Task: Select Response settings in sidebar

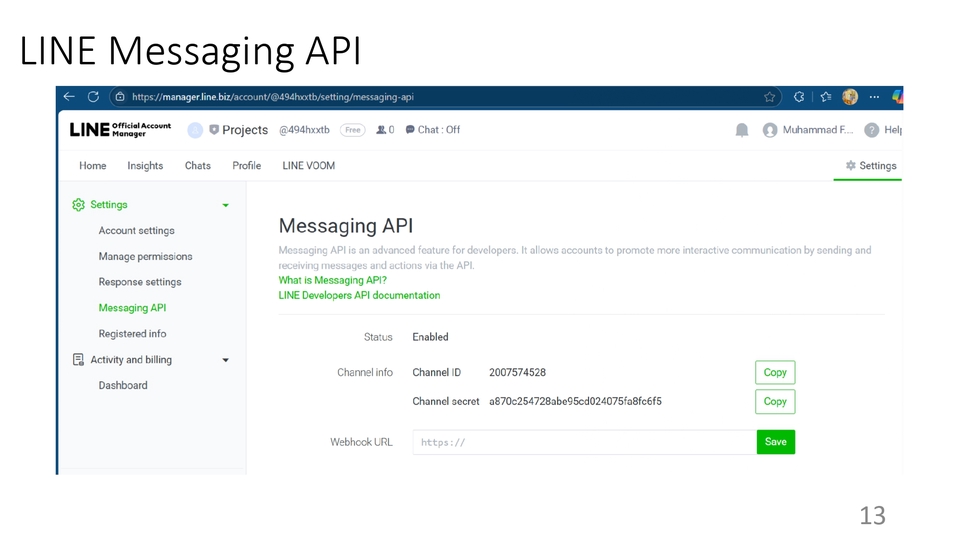Action: tap(140, 282)
